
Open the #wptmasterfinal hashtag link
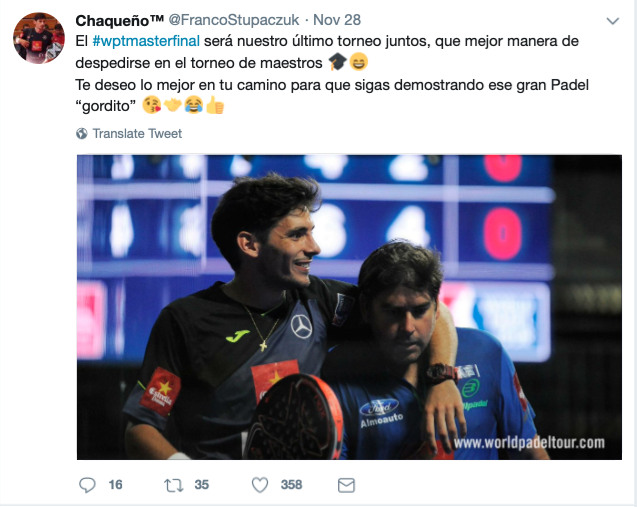pos(146,41)
